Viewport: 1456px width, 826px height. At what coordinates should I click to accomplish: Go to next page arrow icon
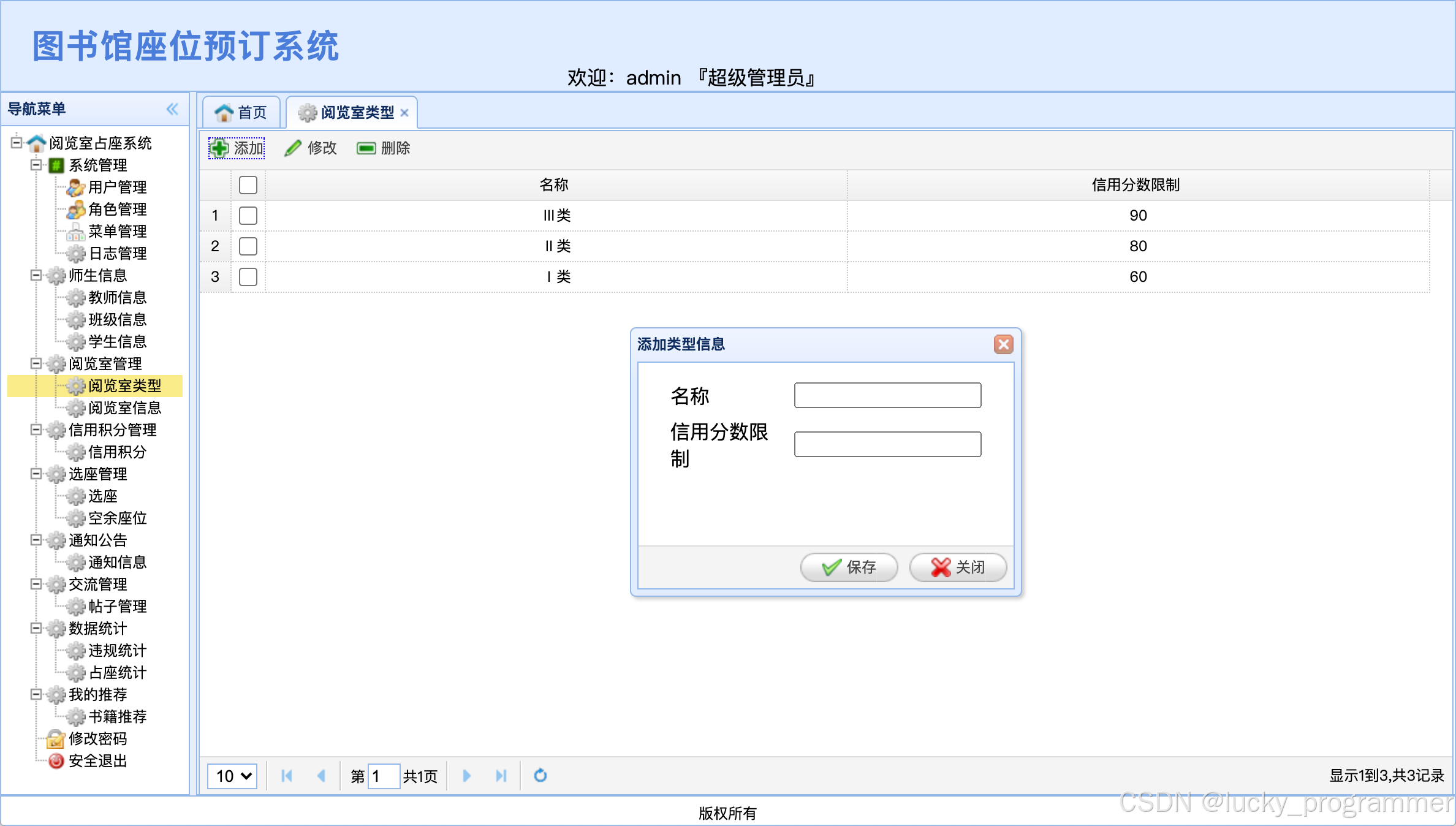coord(466,776)
